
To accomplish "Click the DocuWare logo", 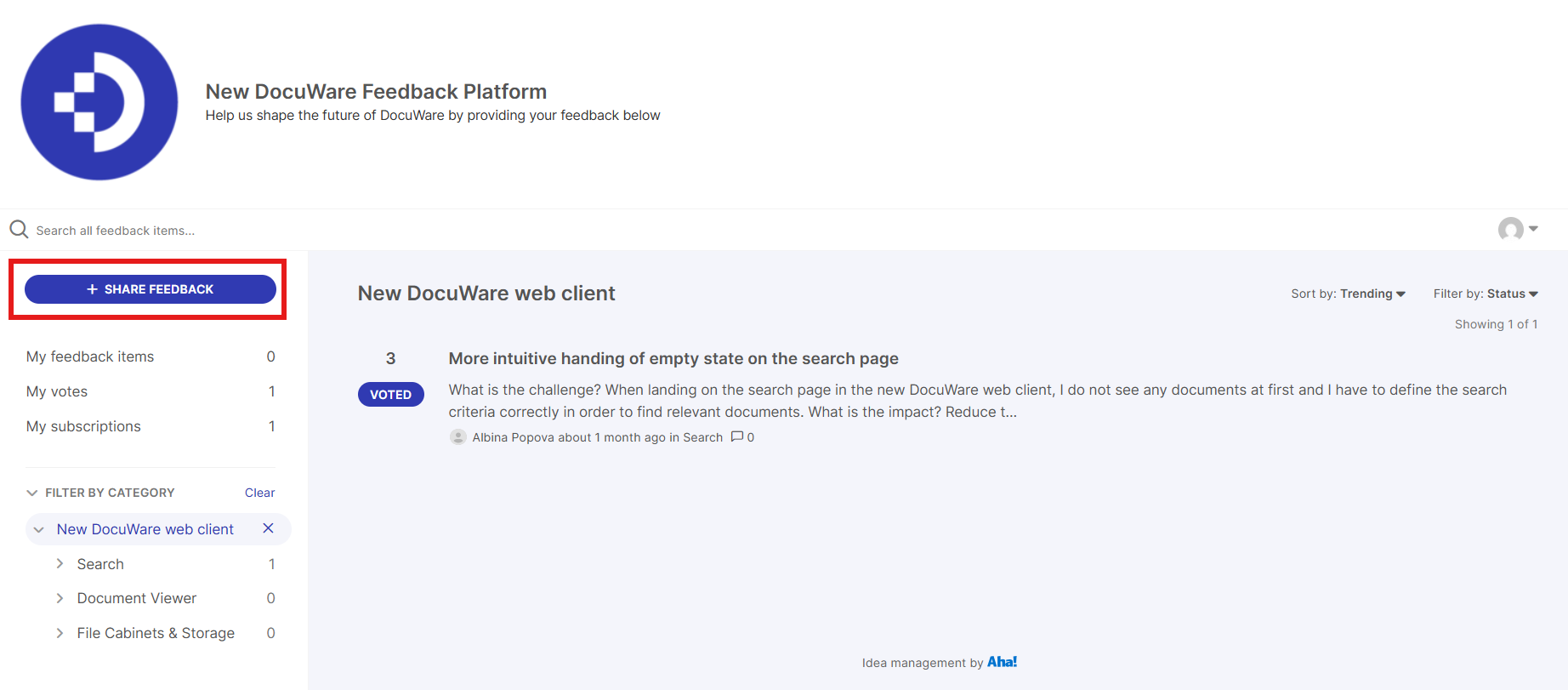I will (x=99, y=102).
